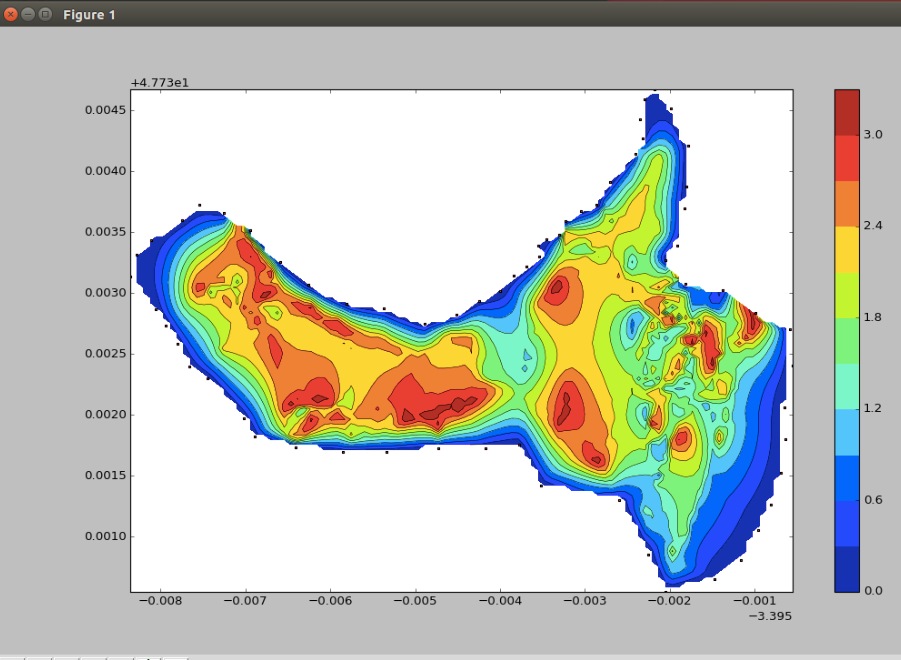Click the yellow colorbar band below 2.4
This screenshot has height=660, width=901.
point(847,250)
